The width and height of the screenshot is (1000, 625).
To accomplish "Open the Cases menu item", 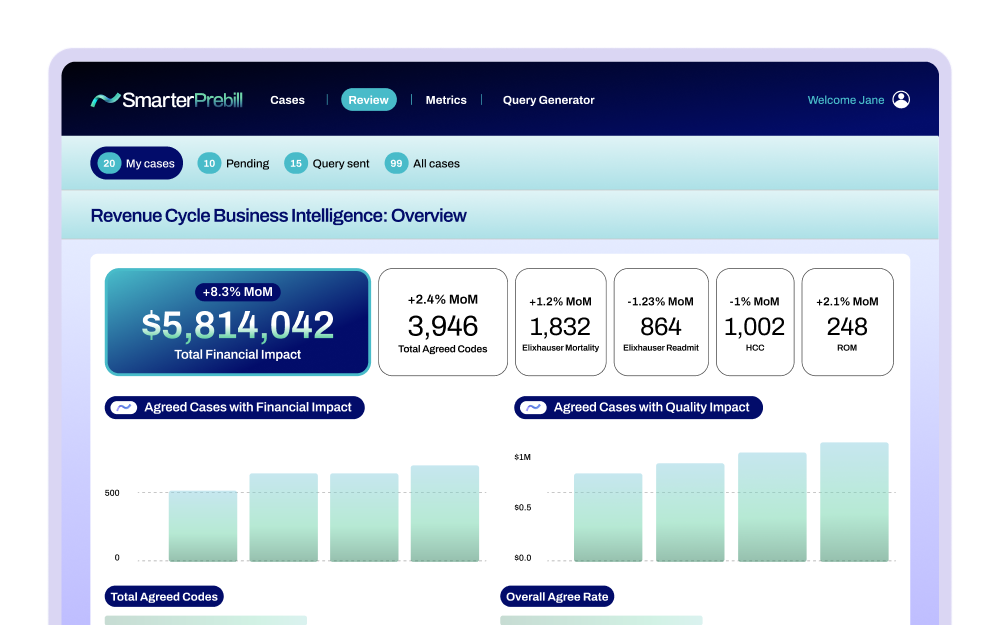I will point(287,100).
